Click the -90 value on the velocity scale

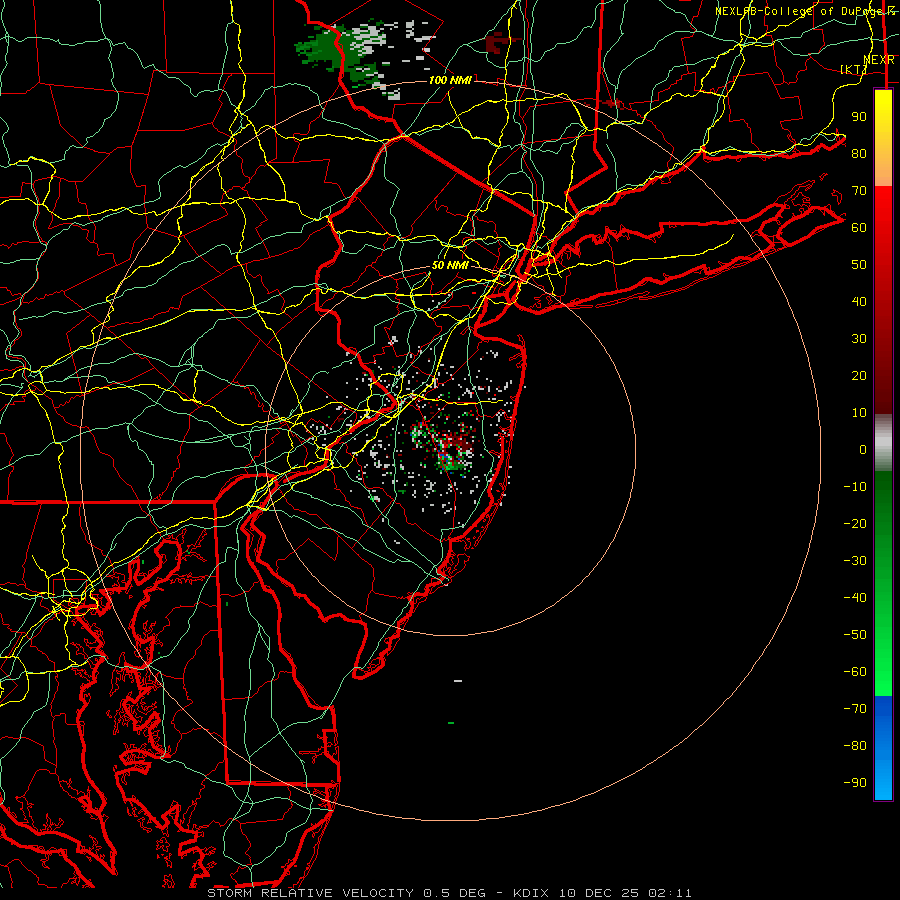tap(855, 783)
